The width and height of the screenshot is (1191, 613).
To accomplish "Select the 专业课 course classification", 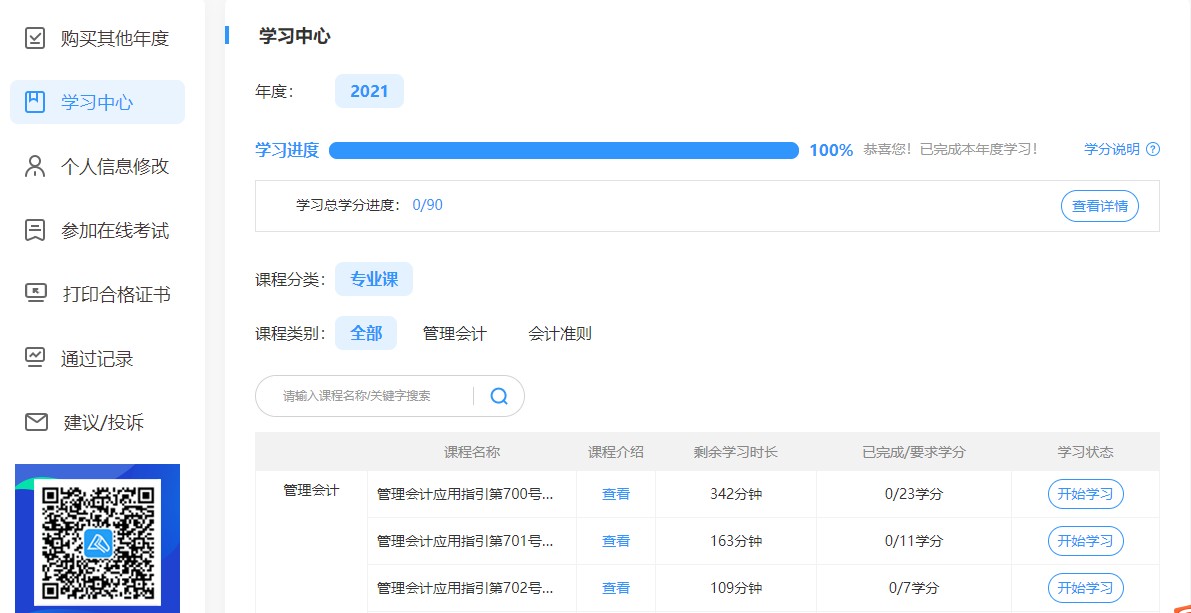I will pyautogui.click(x=374, y=280).
